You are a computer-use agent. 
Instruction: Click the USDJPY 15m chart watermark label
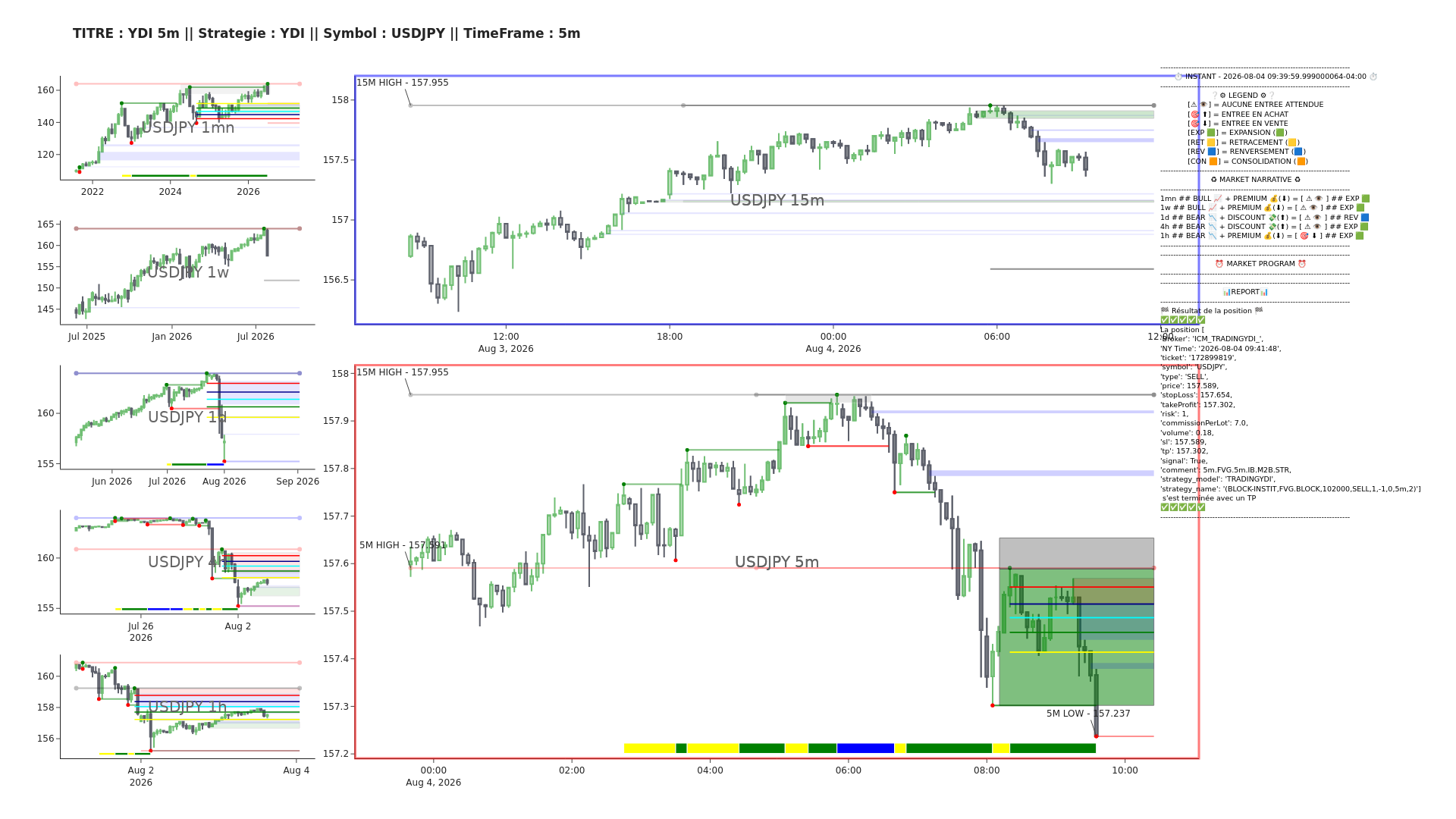[777, 200]
